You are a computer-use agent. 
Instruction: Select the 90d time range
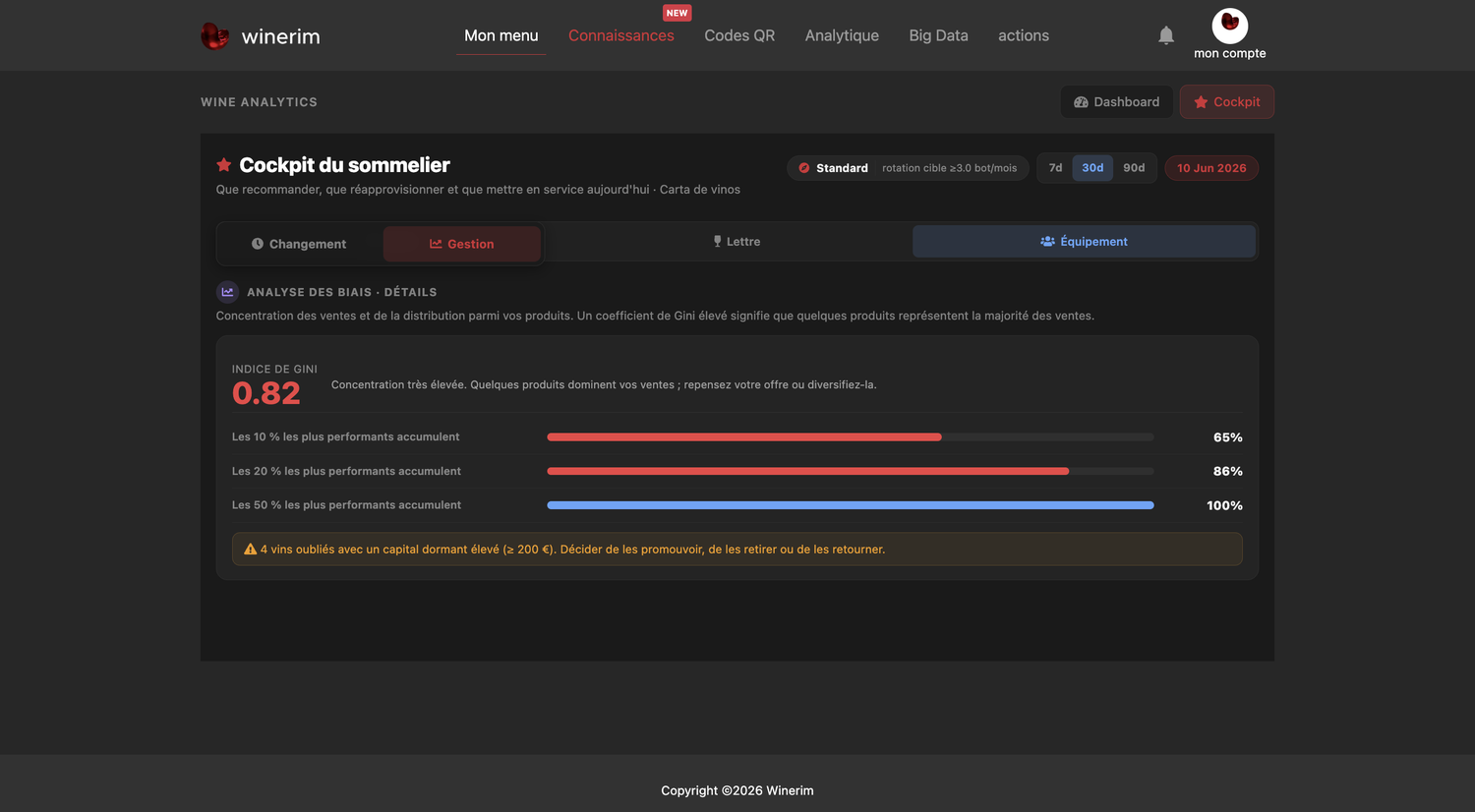pyautogui.click(x=1134, y=168)
